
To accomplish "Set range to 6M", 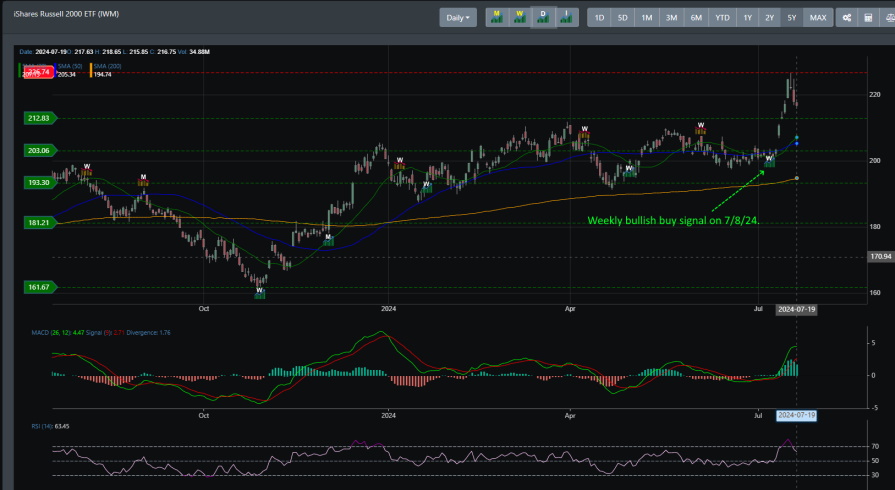I will (x=696, y=18).
